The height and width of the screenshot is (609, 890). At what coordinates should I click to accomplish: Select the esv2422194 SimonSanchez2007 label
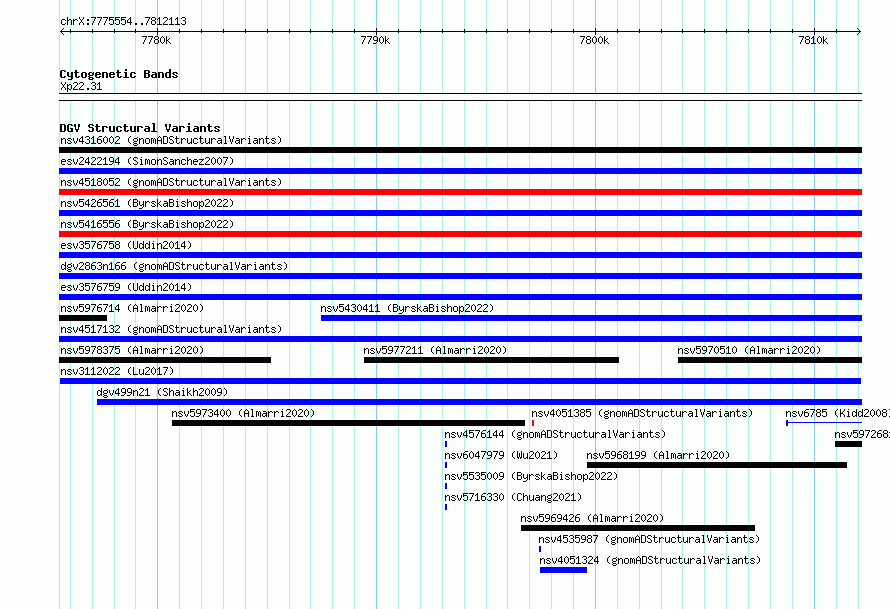[147, 161]
